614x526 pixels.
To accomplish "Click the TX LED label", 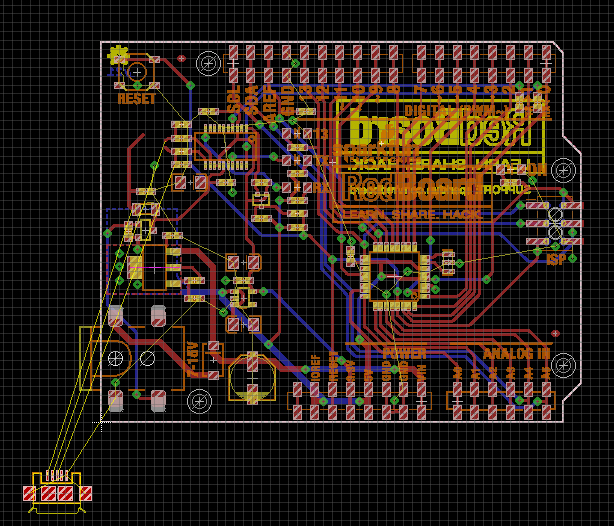I will 322,160.
